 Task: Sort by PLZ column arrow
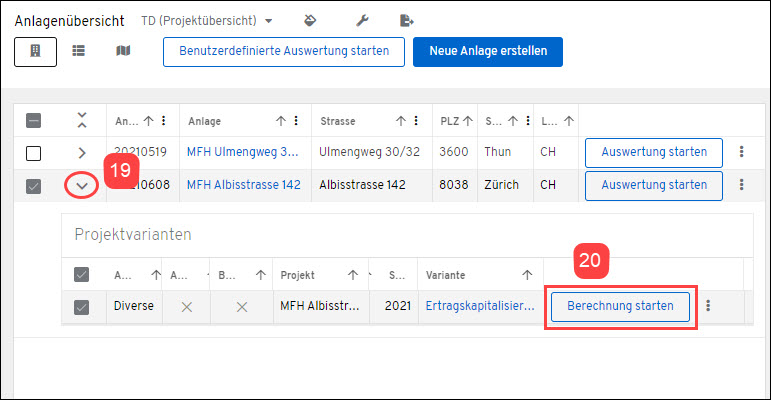[468, 121]
